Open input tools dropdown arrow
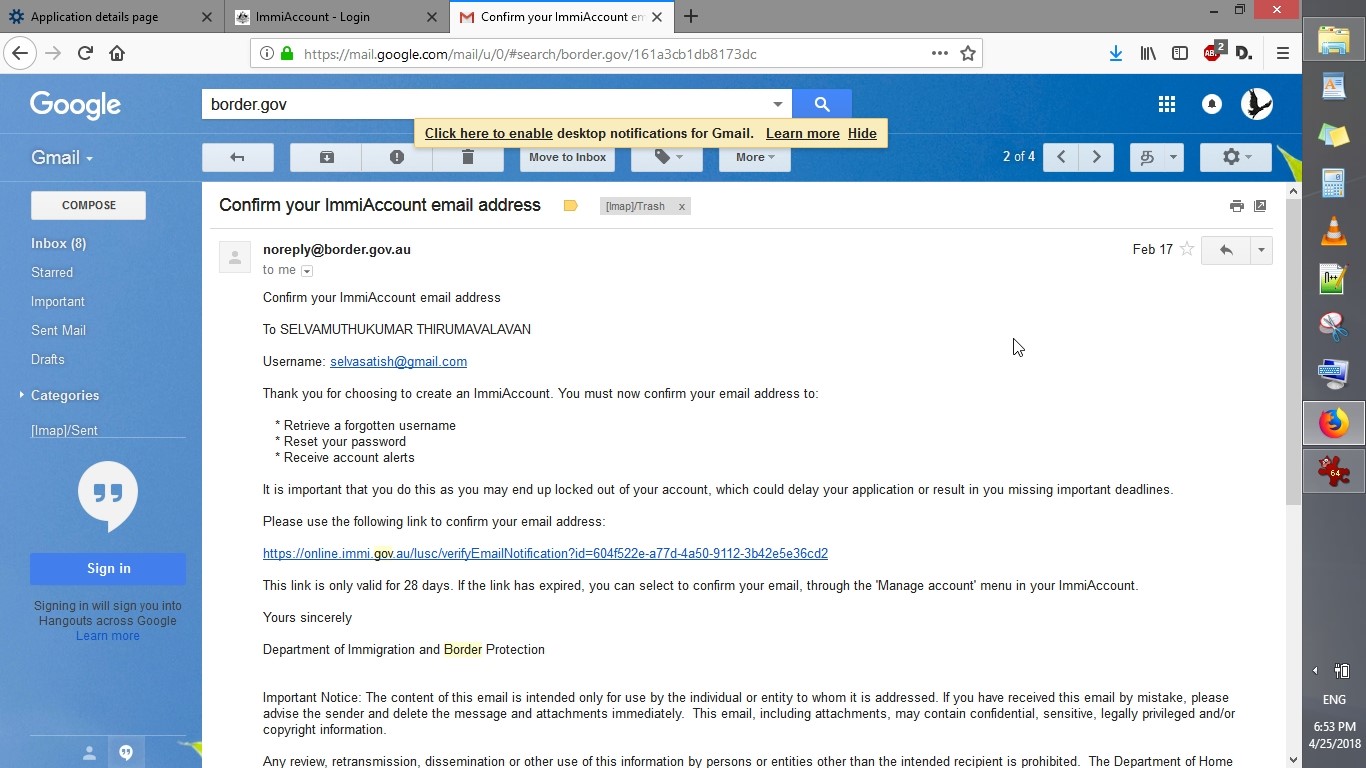The height and width of the screenshot is (768, 1366). pyautogui.click(x=1174, y=157)
